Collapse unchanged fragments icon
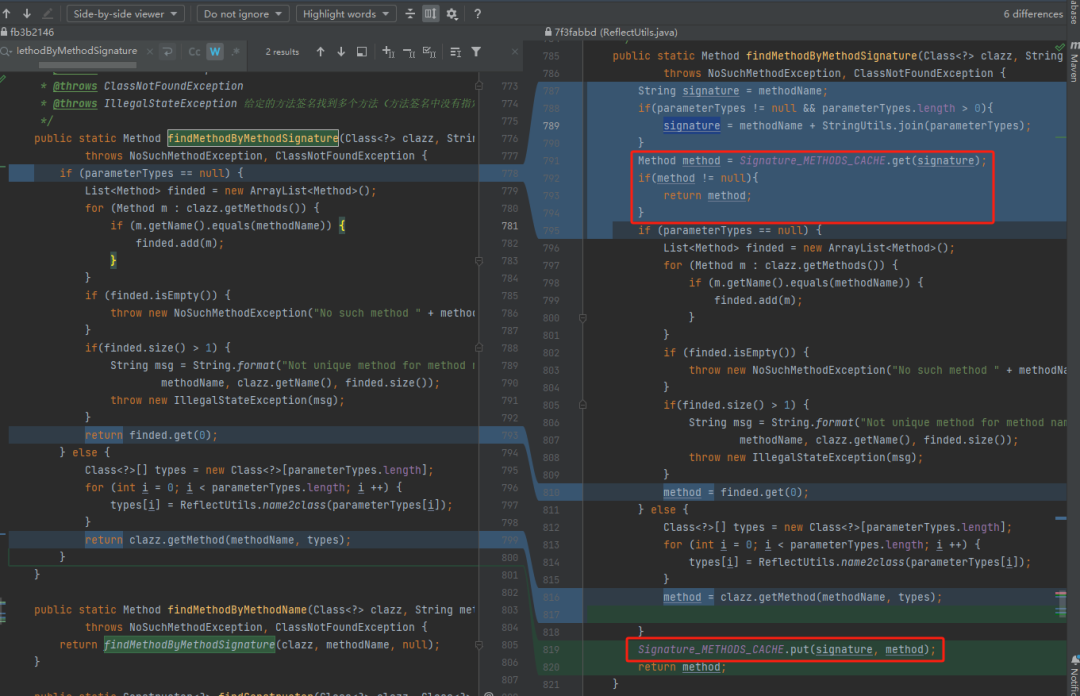The width and height of the screenshot is (1080, 696). coord(410,14)
